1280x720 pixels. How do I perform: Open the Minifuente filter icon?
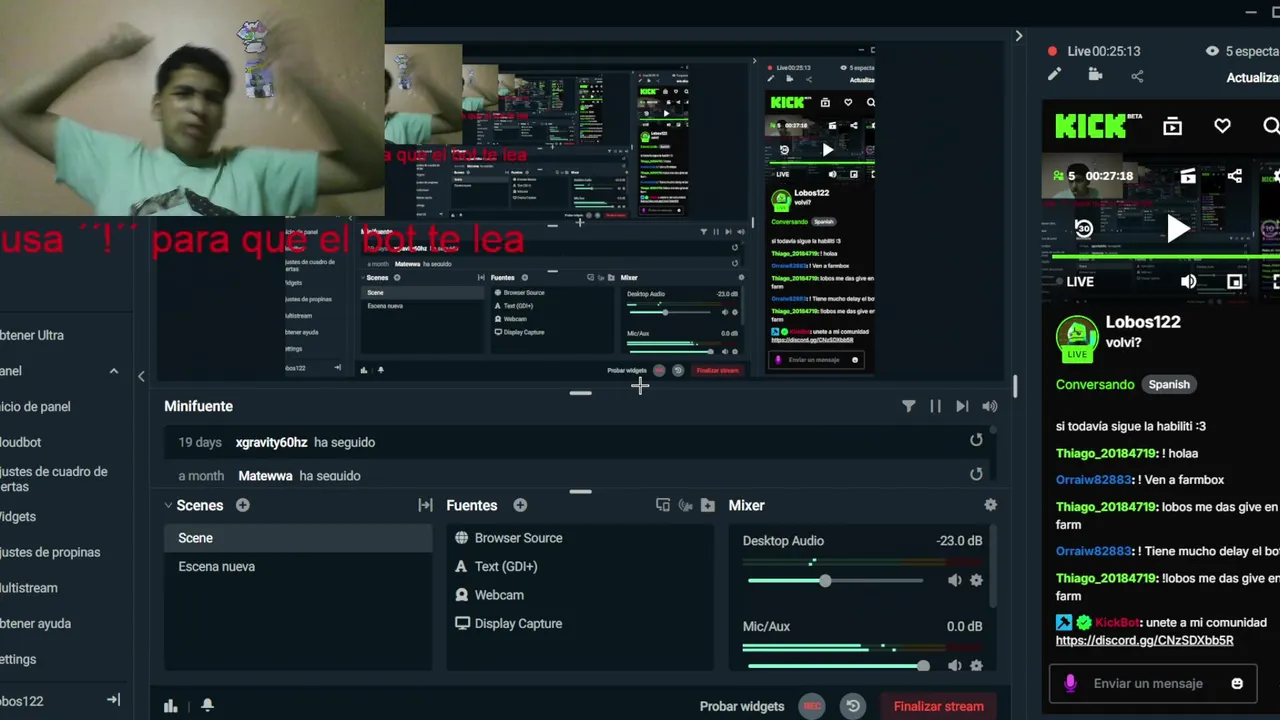coord(908,406)
